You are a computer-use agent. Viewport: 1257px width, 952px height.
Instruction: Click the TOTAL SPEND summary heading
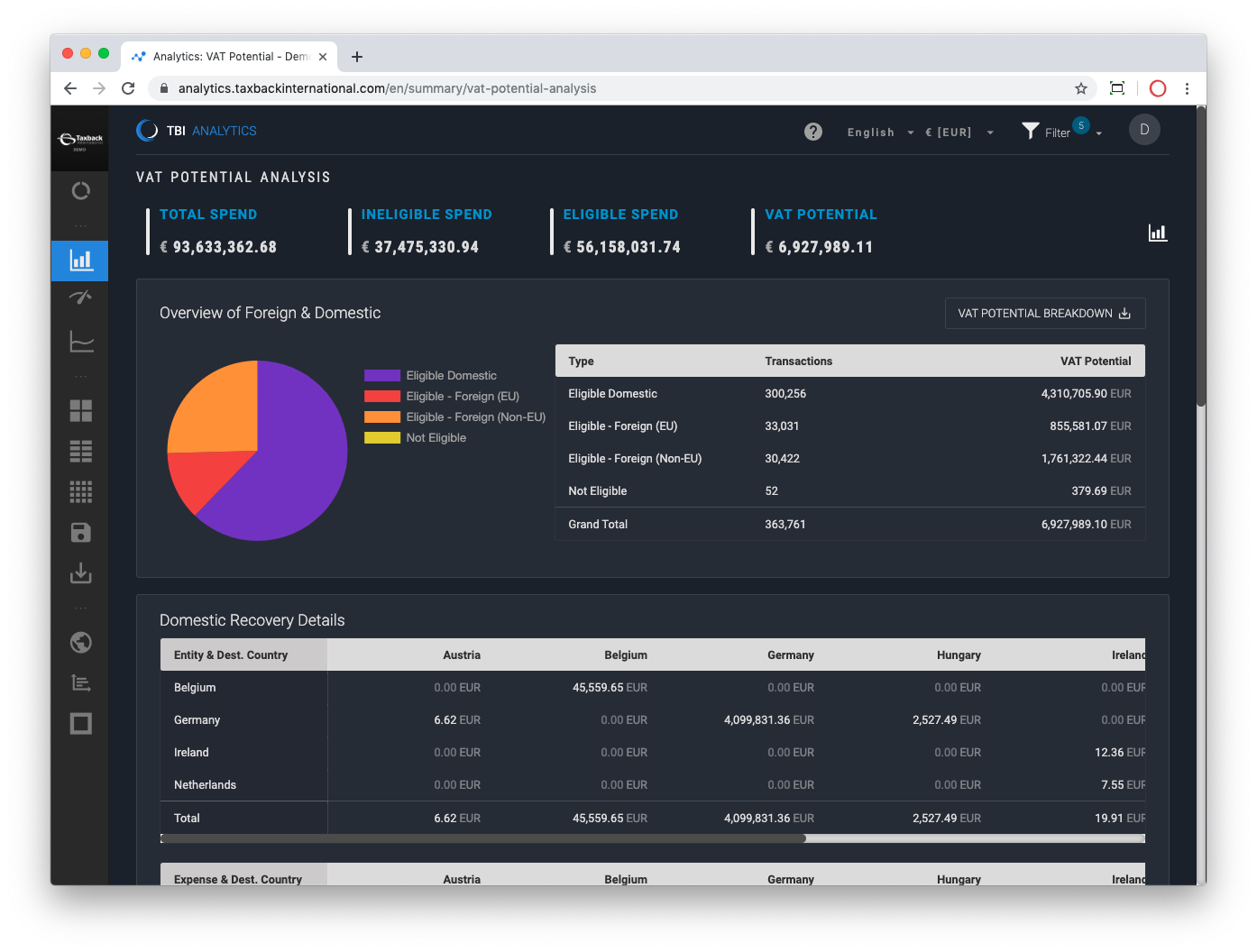pos(208,215)
